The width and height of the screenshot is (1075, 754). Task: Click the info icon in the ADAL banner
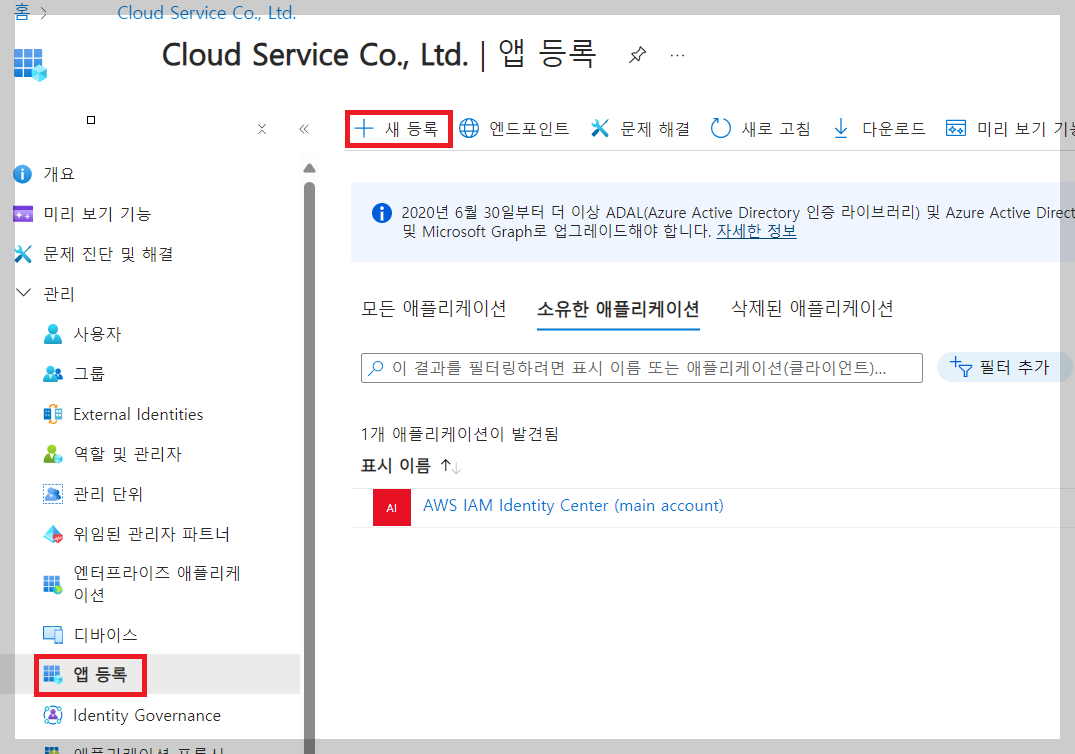click(382, 213)
